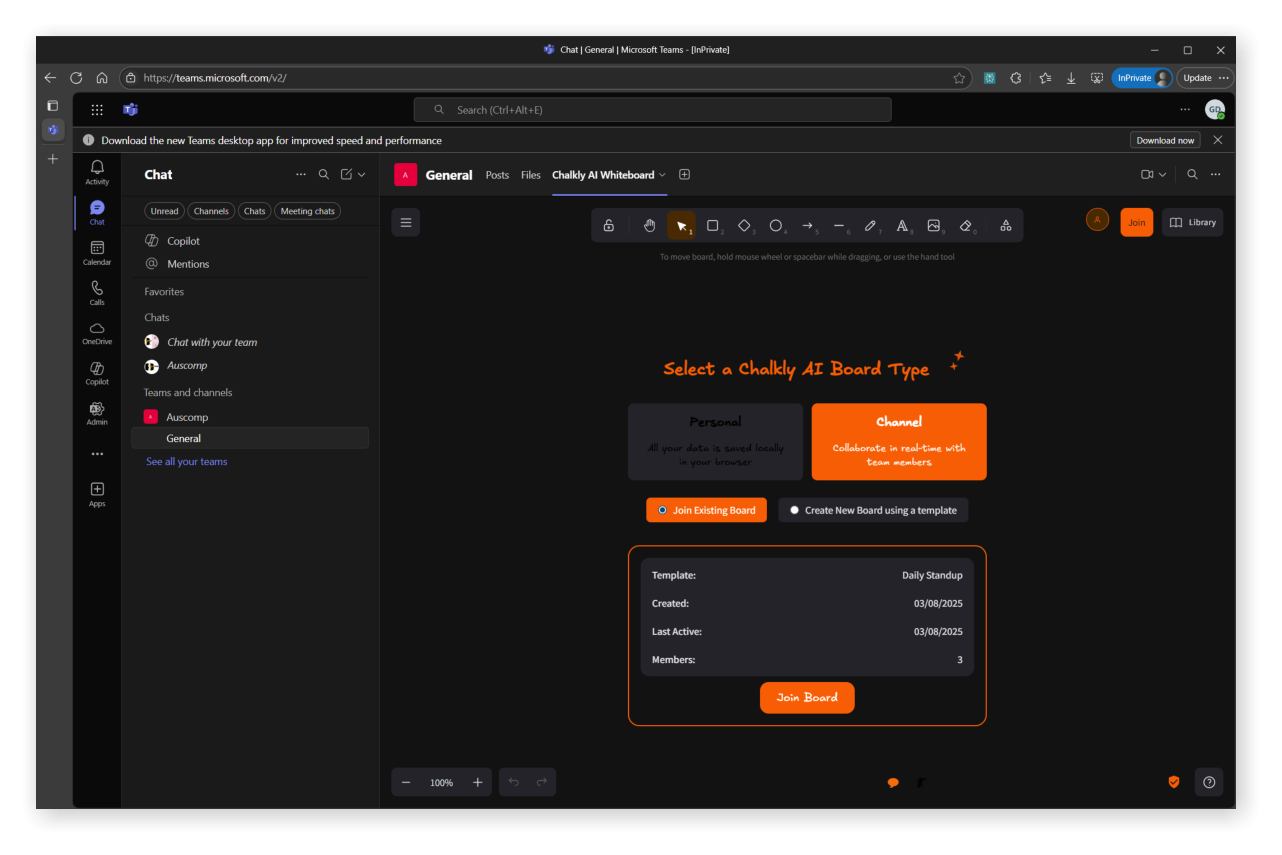Select the Pencil draw tool

pyautogui.click(x=871, y=226)
